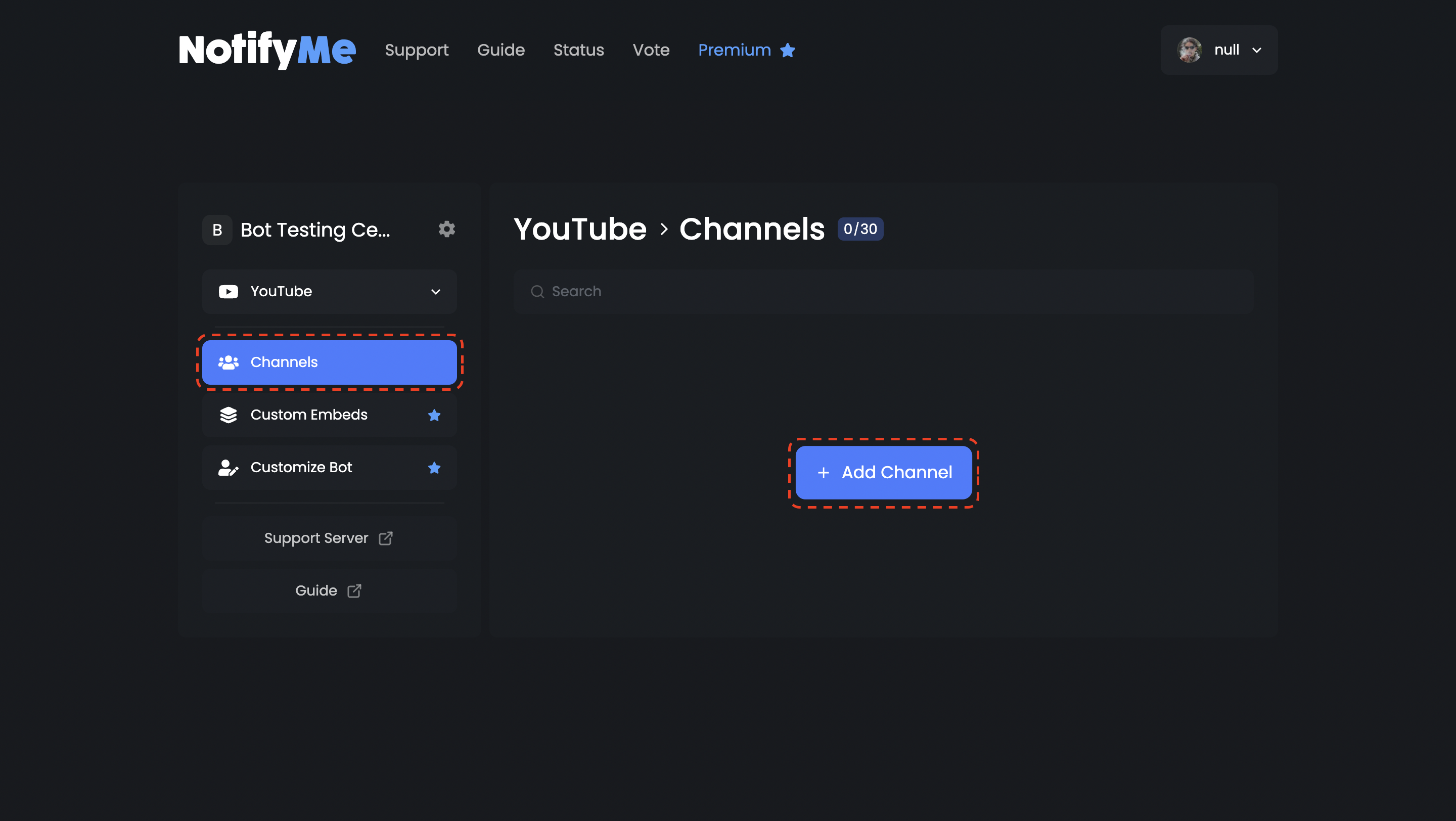Open Support link in top navigation
This screenshot has width=1456, height=821.
(x=417, y=50)
